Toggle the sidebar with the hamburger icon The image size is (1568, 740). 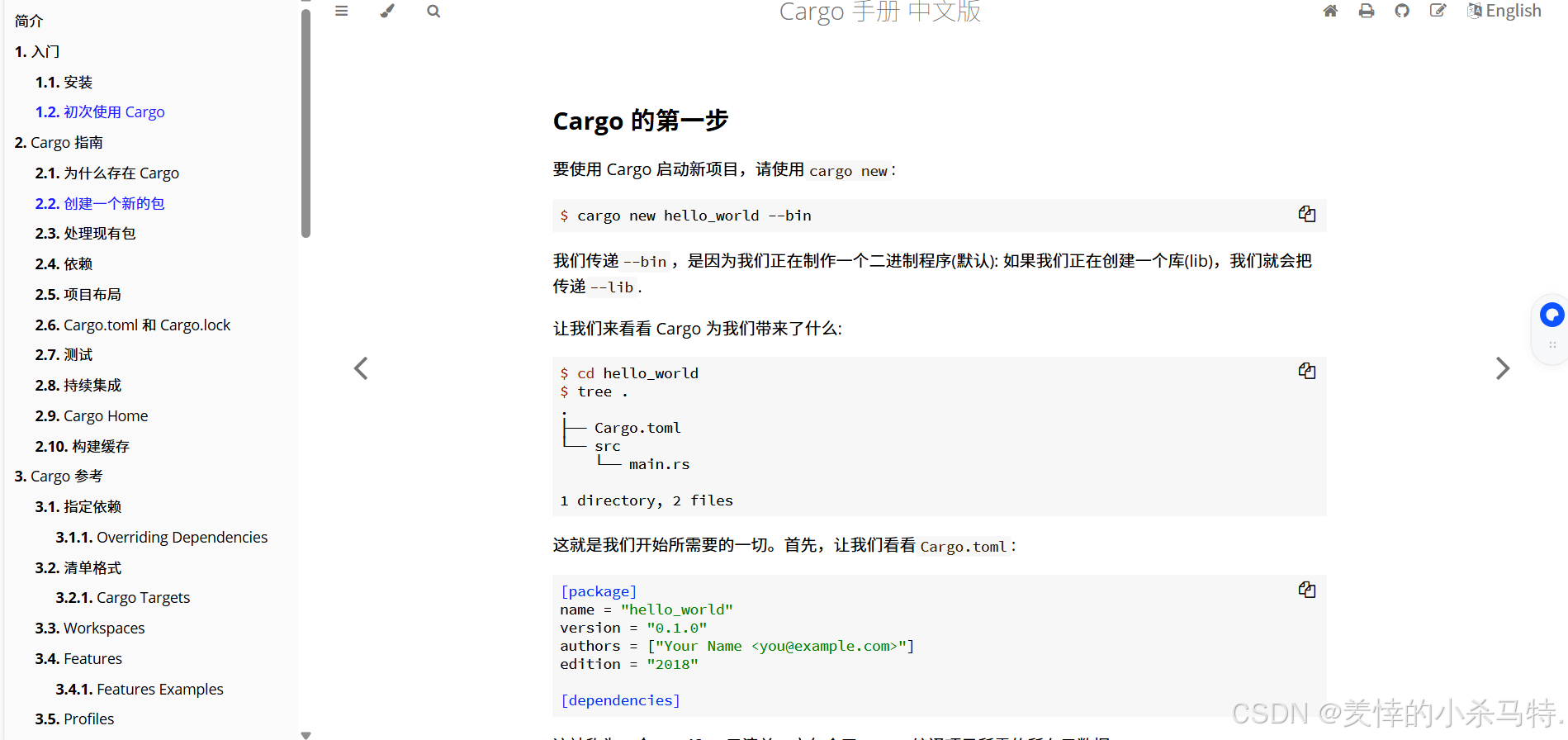(x=341, y=11)
